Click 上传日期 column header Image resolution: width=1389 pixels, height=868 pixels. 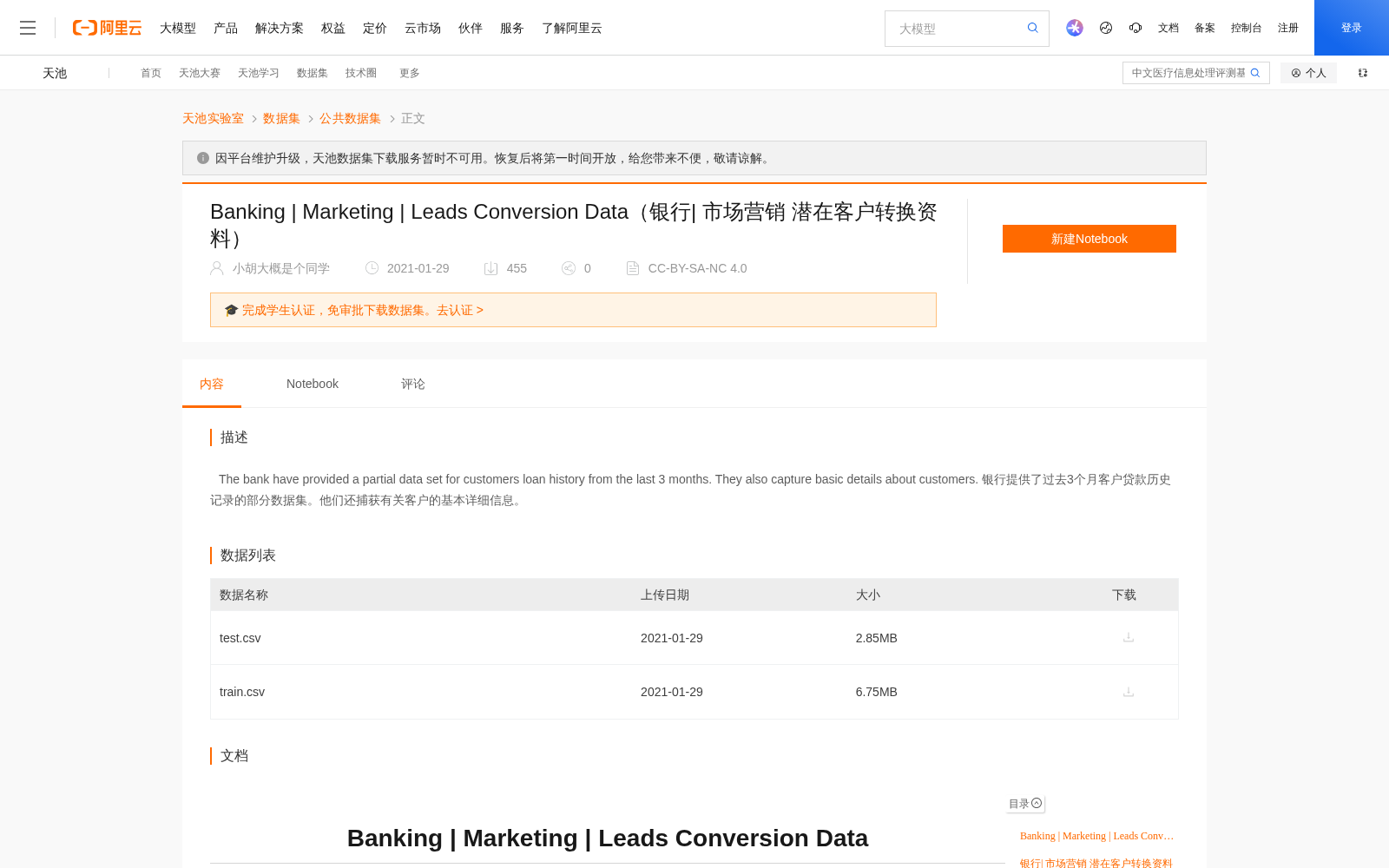tap(665, 595)
